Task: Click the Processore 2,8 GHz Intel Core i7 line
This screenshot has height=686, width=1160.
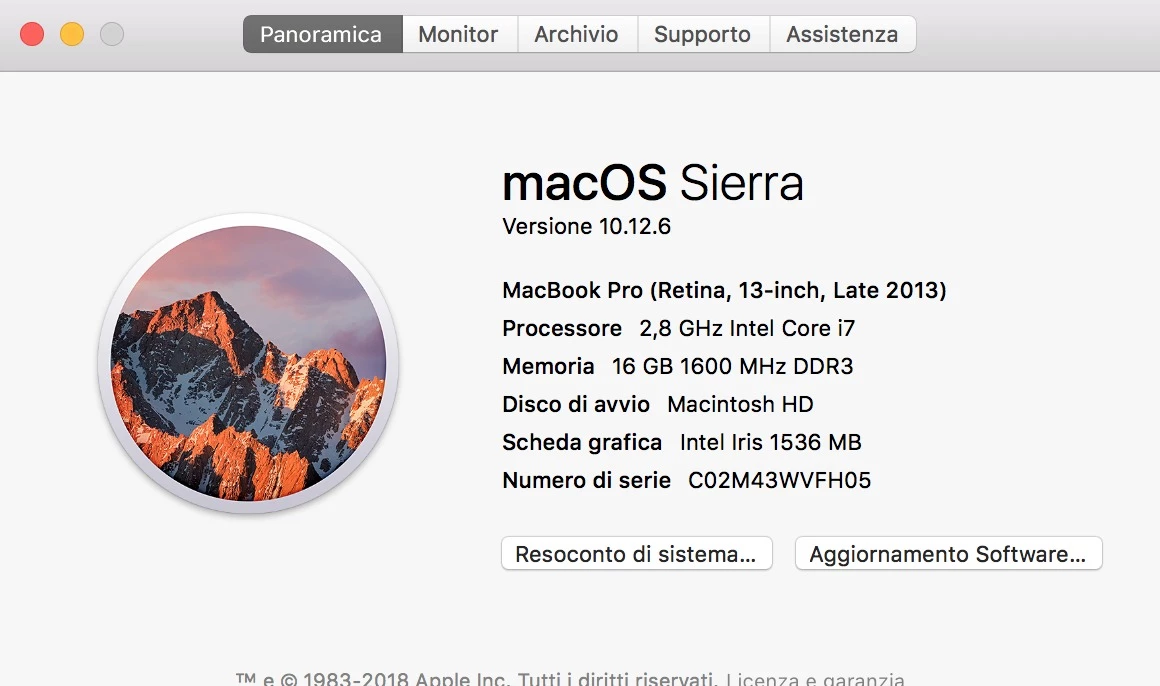Action: coord(678,329)
